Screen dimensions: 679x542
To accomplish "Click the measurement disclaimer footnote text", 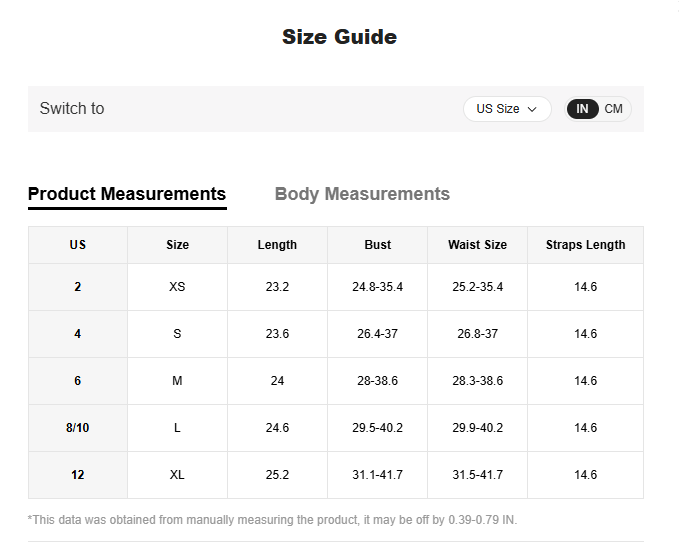I will (x=272, y=520).
